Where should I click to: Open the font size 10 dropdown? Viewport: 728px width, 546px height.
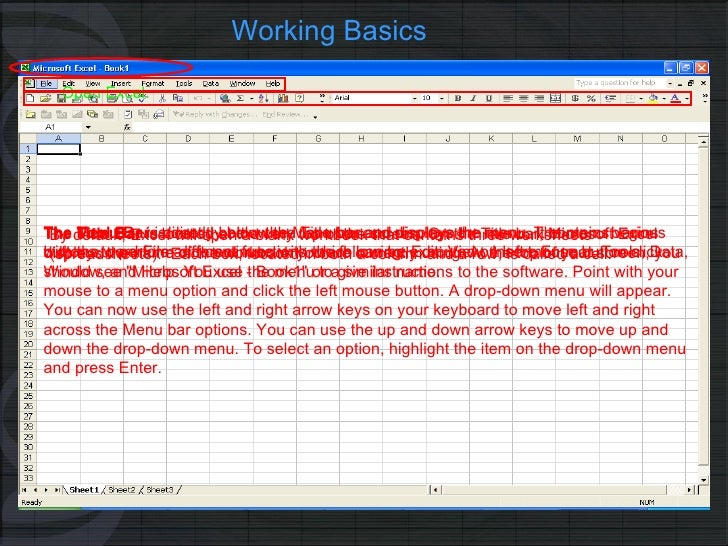point(442,98)
